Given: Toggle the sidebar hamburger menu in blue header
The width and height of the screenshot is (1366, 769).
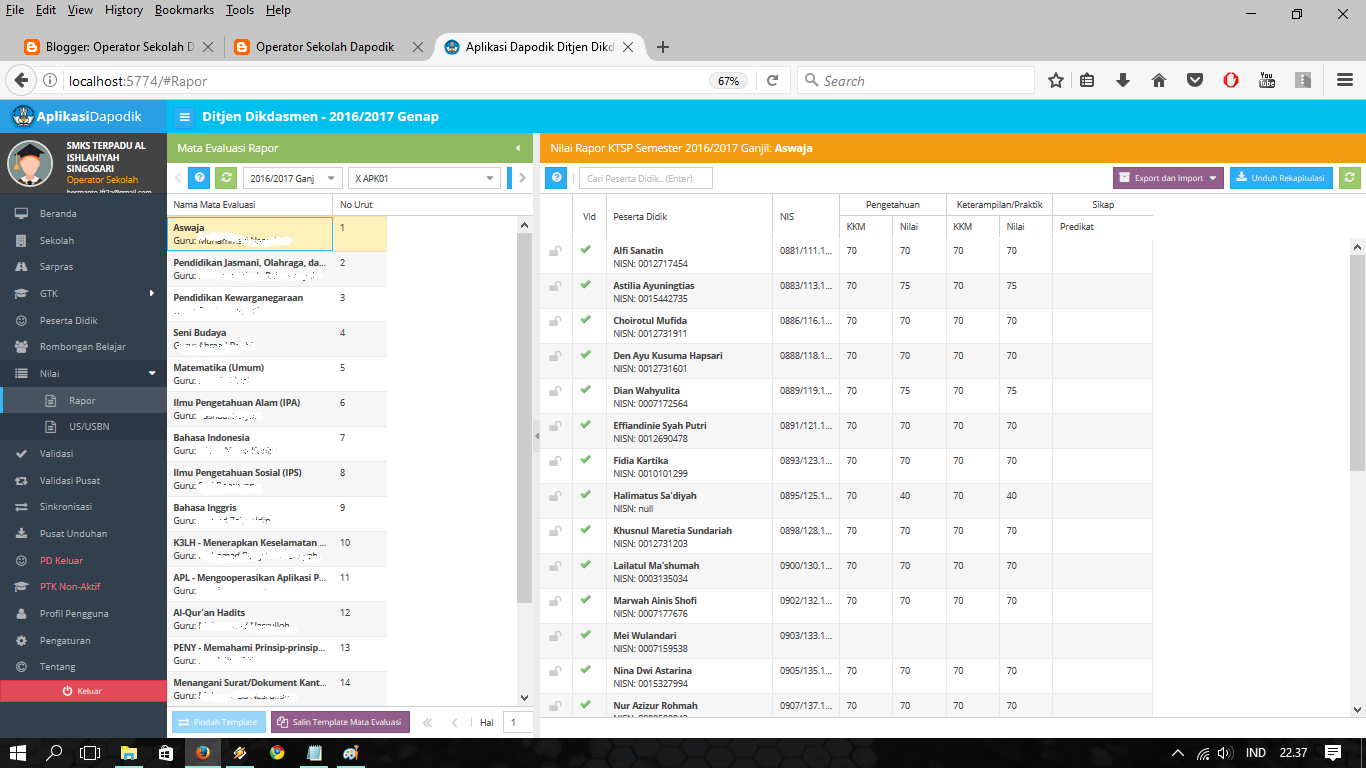Looking at the screenshot, I should click(x=184, y=117).
